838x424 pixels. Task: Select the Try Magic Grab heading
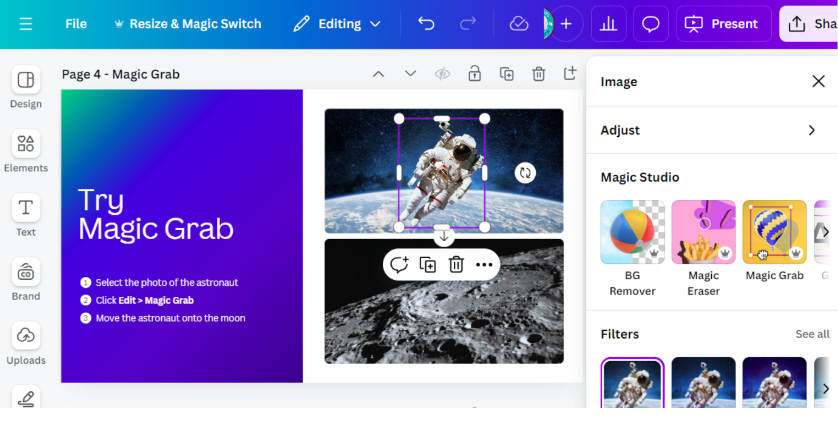[156, 214]
